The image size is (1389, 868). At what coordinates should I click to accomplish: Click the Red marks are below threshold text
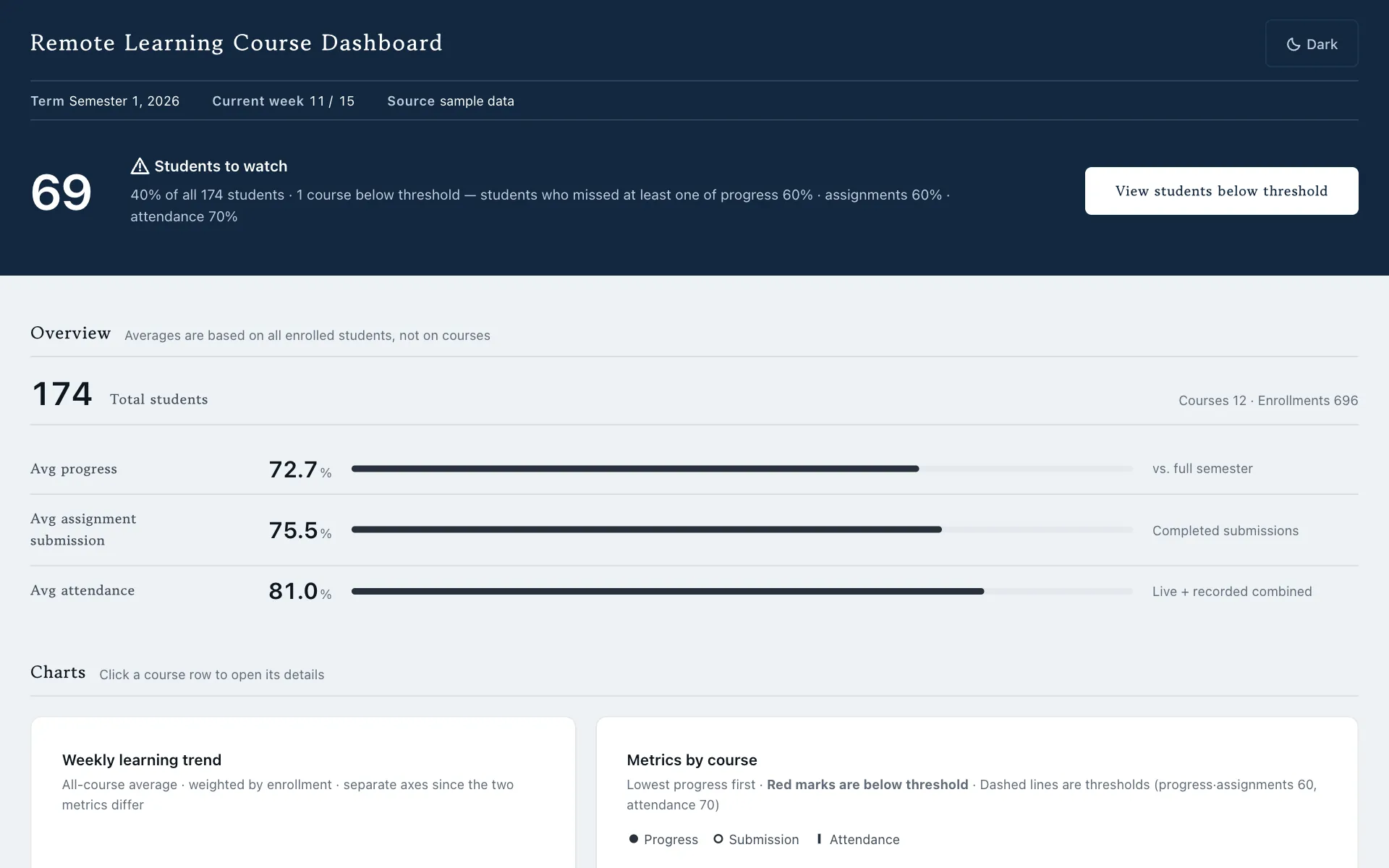[x=867, y=785]
